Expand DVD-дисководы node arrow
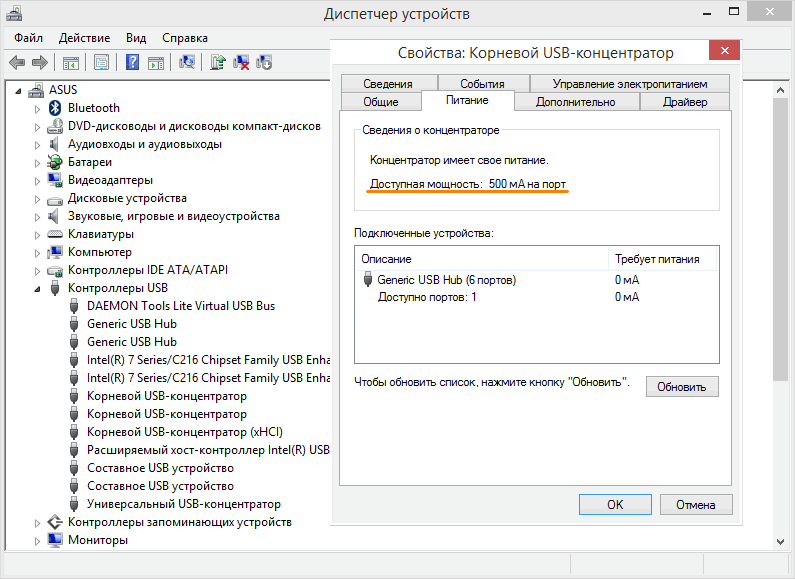This screenshot has height=579, width=795. (x=37, y=127)
